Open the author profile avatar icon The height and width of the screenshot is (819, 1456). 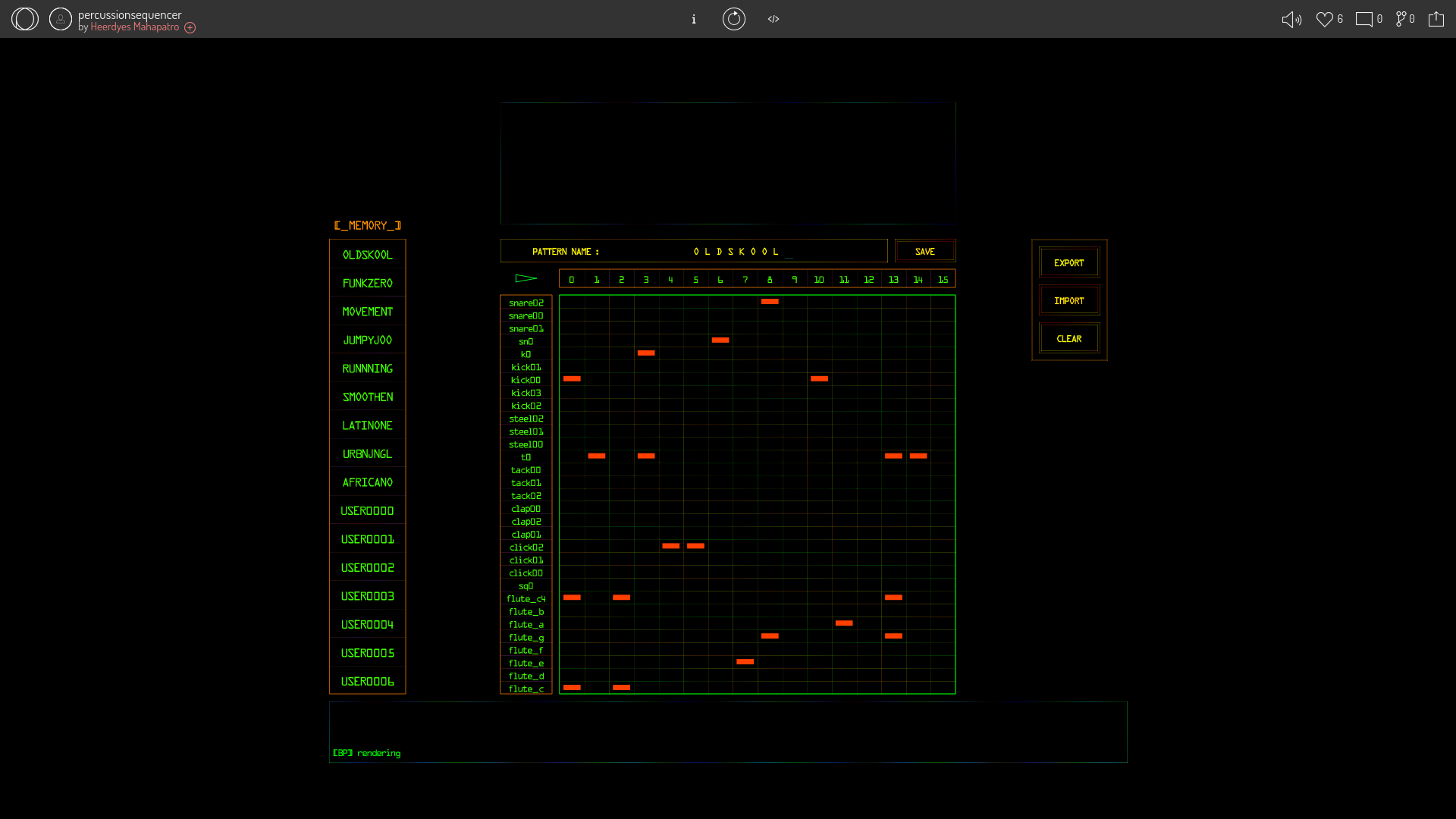pyautogui.click(x=61, y=19)
